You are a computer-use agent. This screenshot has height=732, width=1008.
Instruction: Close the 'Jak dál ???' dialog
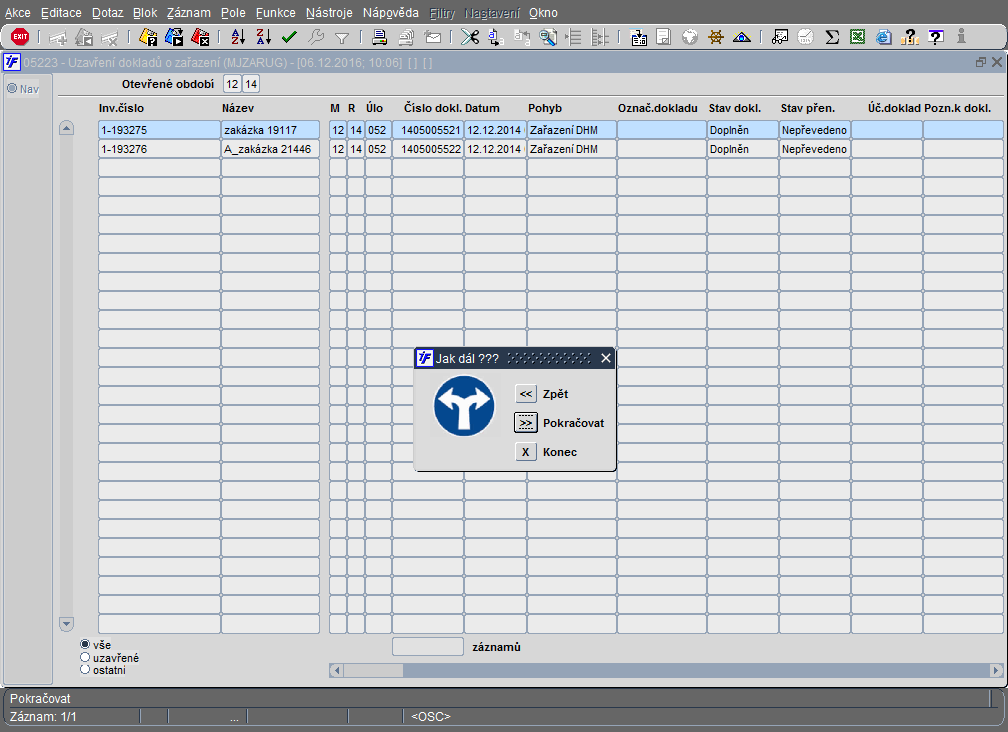pos(606,358)
